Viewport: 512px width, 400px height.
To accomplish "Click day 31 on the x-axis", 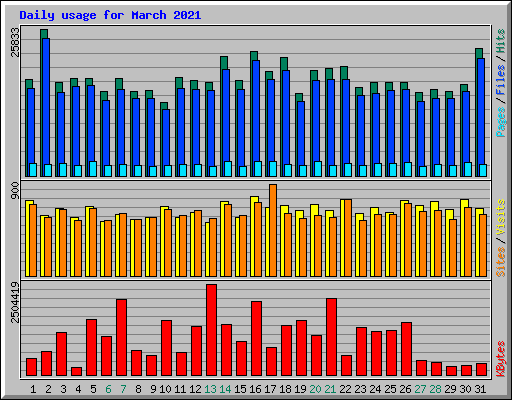I will pyautogui.click(x=480, y=389).
